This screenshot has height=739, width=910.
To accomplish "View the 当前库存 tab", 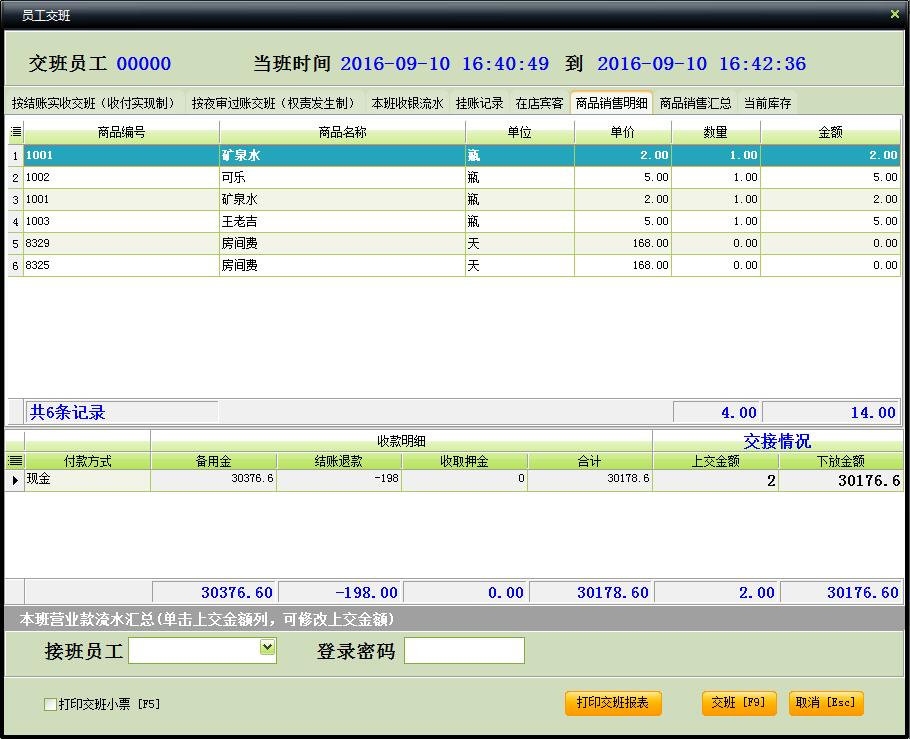I will pyautogui.click(x=767, y=103).
